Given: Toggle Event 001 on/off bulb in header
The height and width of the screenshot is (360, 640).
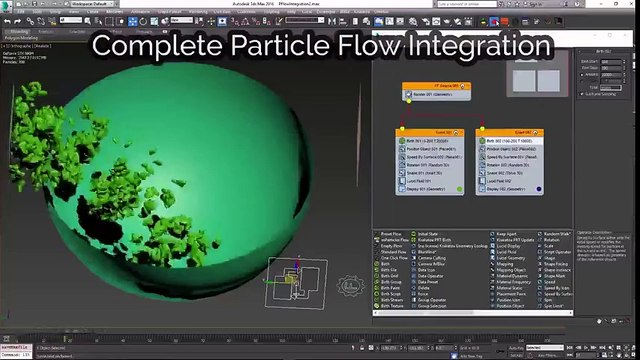Looking at the screenshot, I should [456, 133].
